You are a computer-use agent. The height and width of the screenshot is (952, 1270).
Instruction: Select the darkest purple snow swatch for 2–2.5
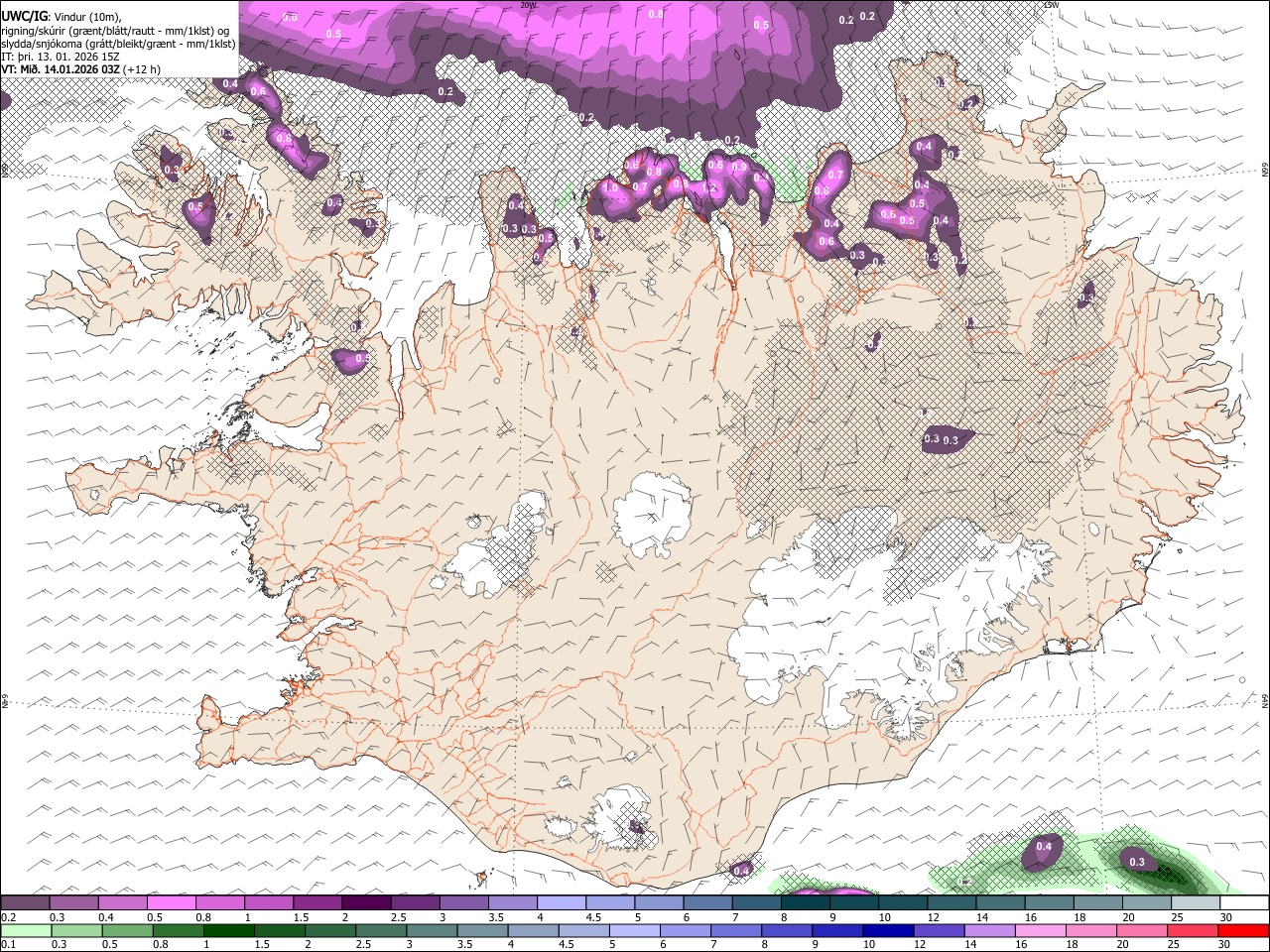click(x=366, y=902)
